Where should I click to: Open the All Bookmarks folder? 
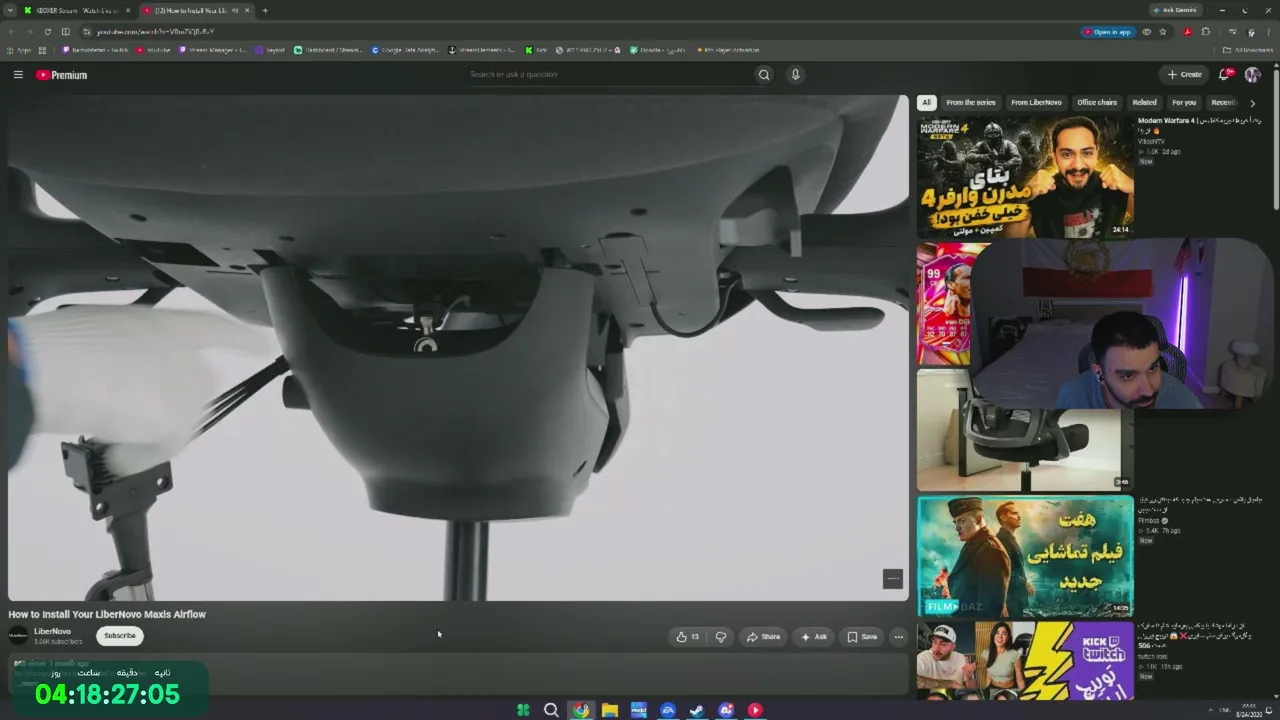1247,50
